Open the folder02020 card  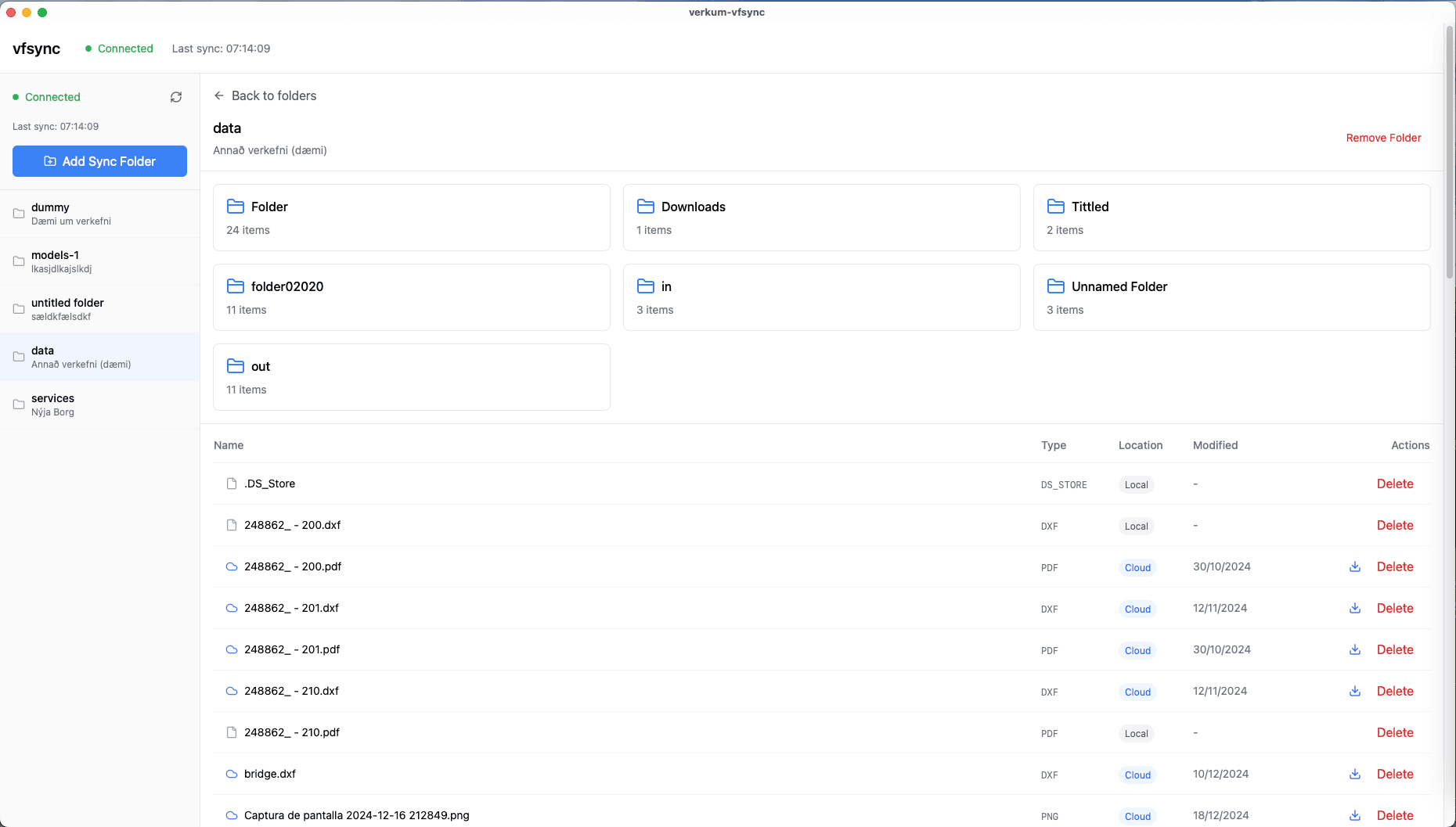click(411, 297)
